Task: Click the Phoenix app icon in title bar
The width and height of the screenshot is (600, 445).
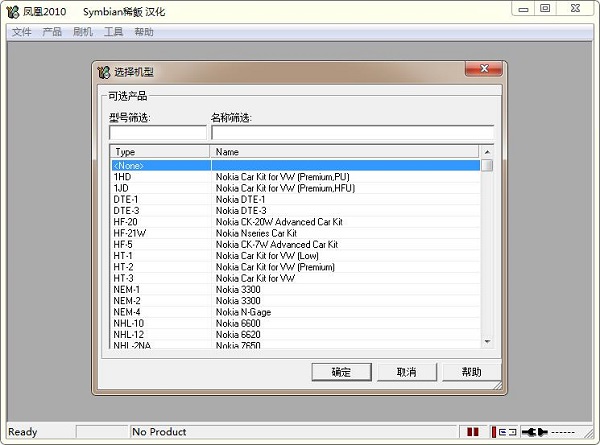Action: point(12,11)
